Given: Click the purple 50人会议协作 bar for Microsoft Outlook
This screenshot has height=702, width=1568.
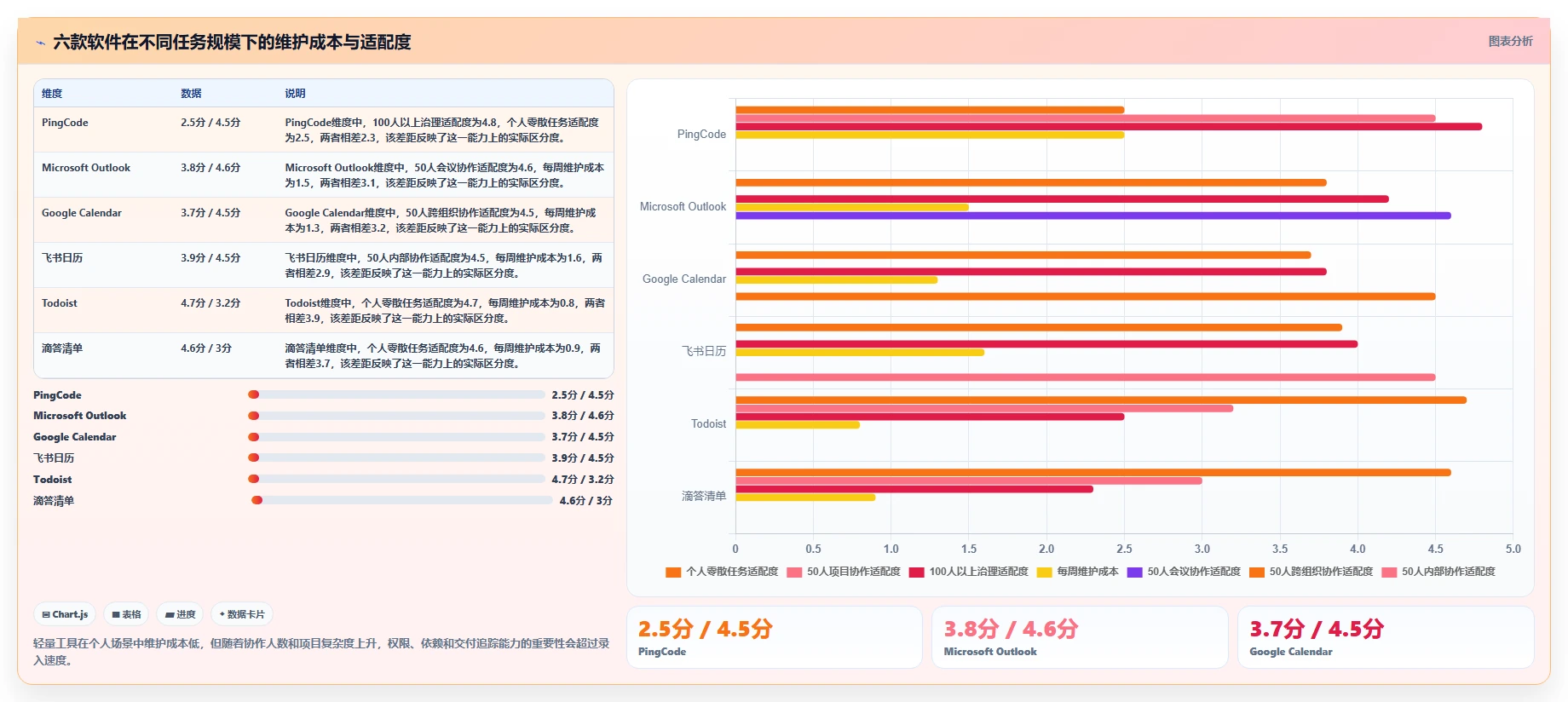Looking at the screenshot, I should [1093, 216].
